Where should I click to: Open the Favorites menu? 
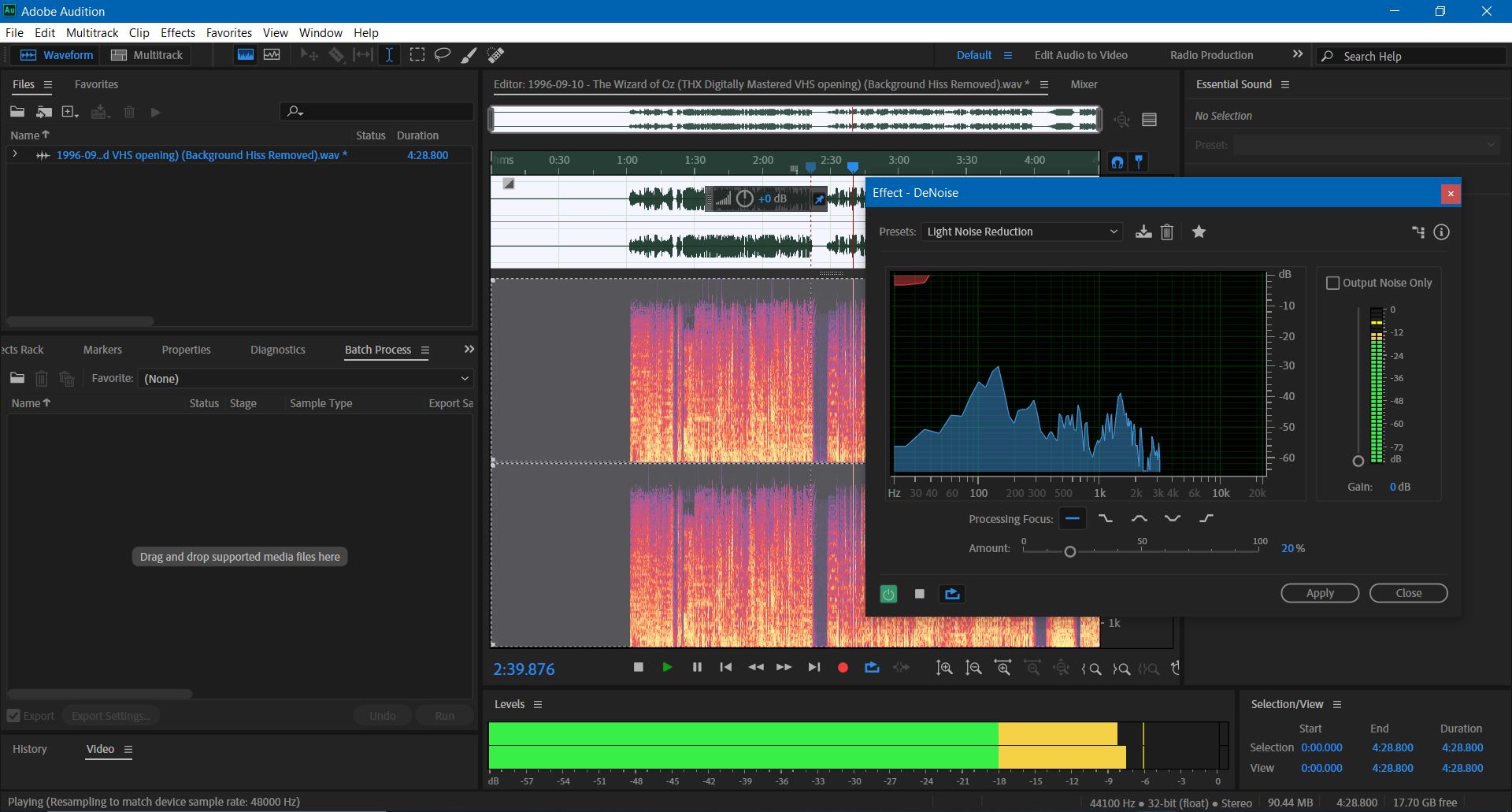pyautogui.click(x=229, y=32)
